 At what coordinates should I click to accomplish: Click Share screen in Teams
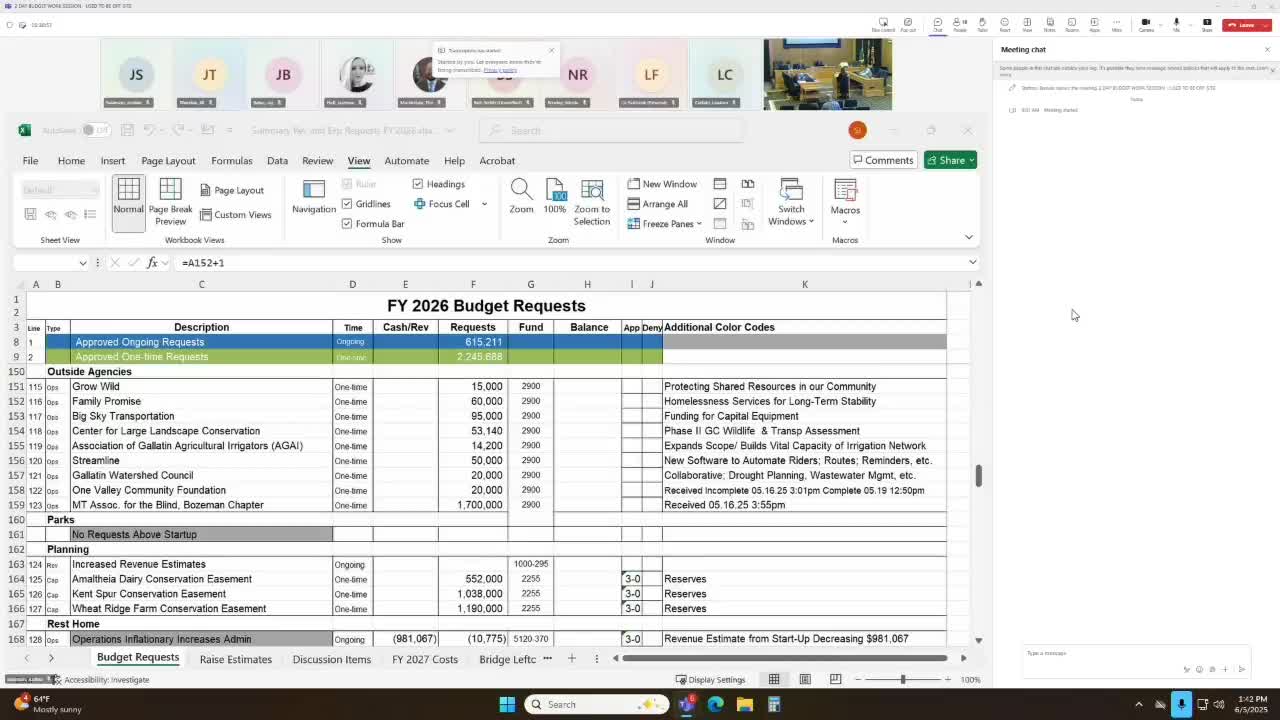coord(1207,24)
